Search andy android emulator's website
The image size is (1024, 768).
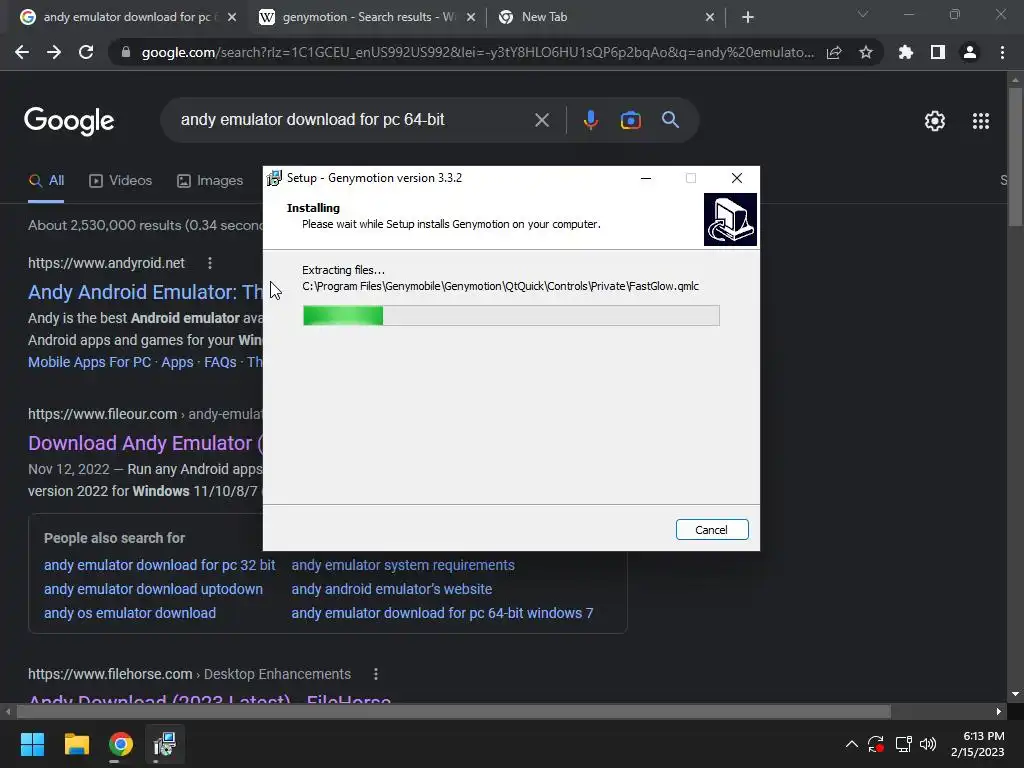(x=392, y=589)
